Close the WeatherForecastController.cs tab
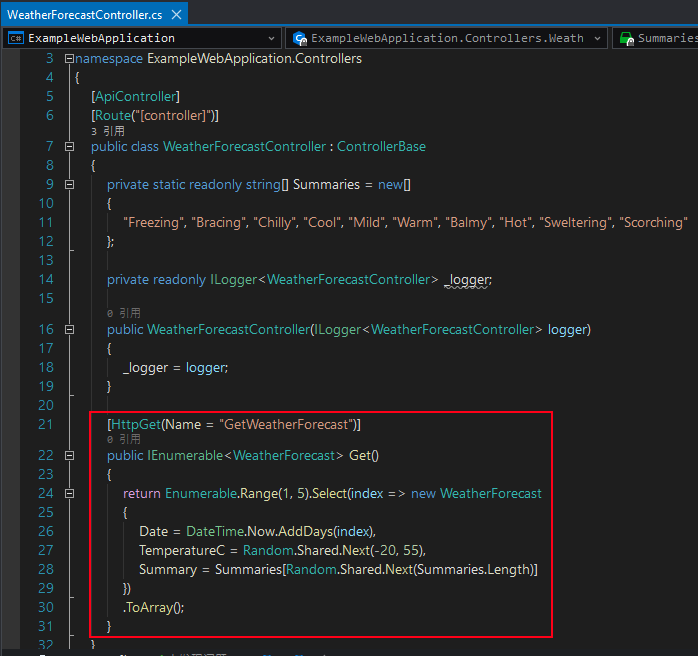 (x=176, y=15)
